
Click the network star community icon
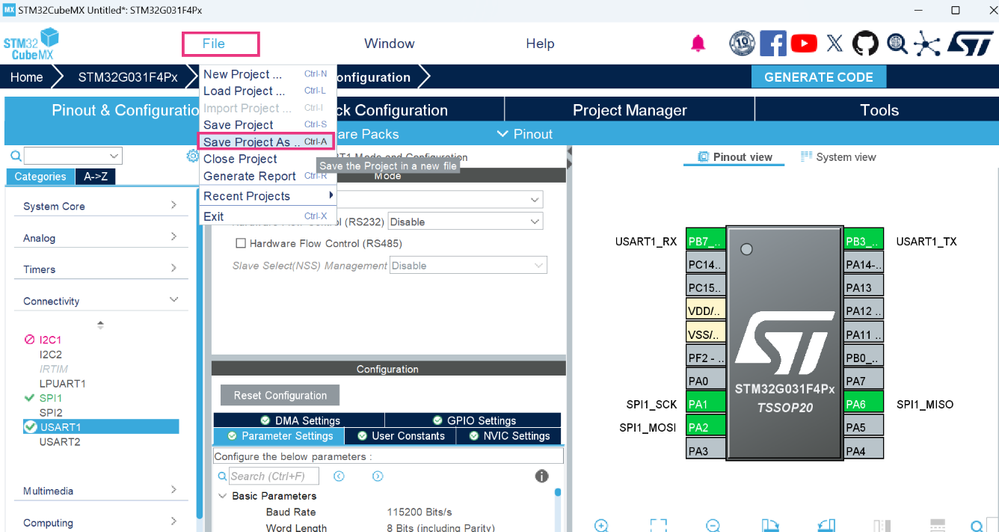[927, 43]
